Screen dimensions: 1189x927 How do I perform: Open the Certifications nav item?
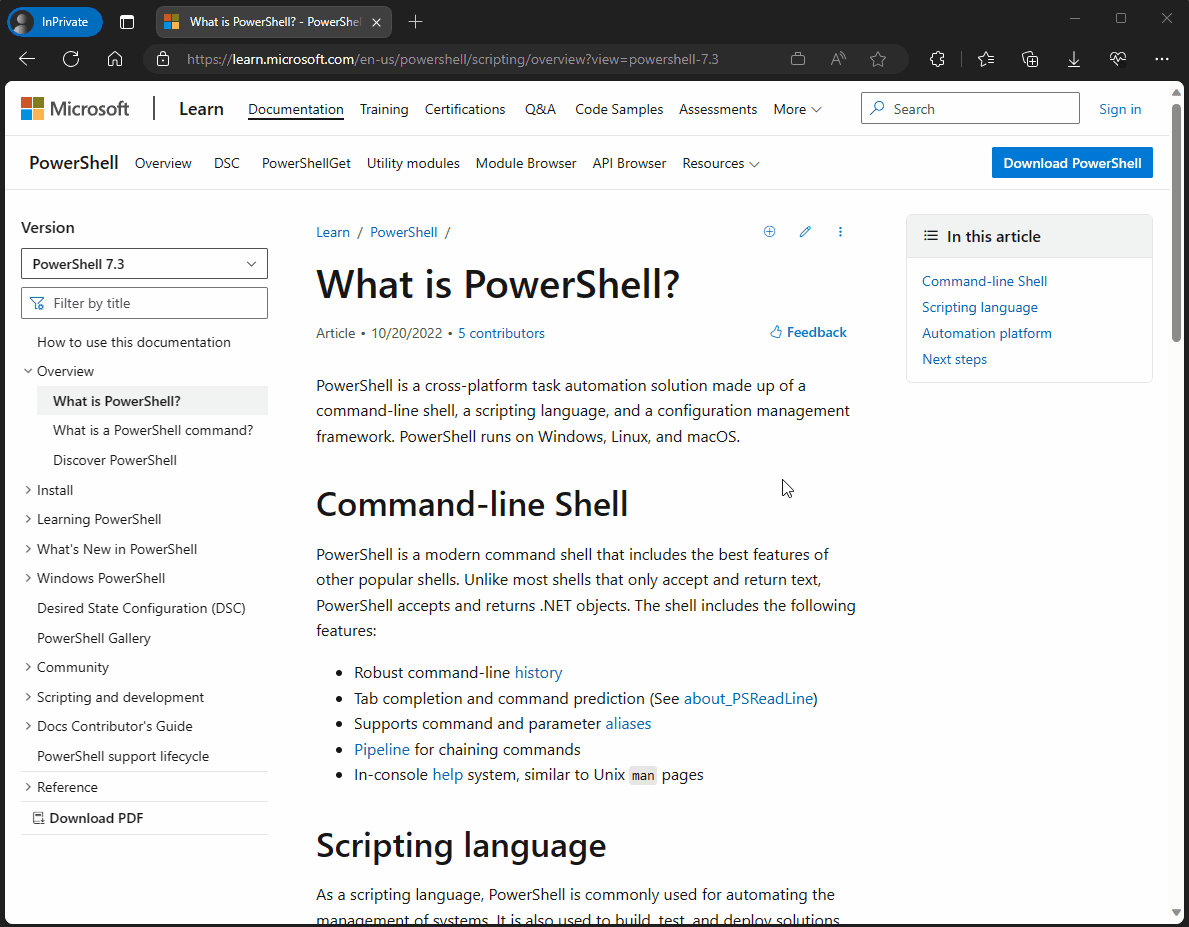[x=465, y=109]
